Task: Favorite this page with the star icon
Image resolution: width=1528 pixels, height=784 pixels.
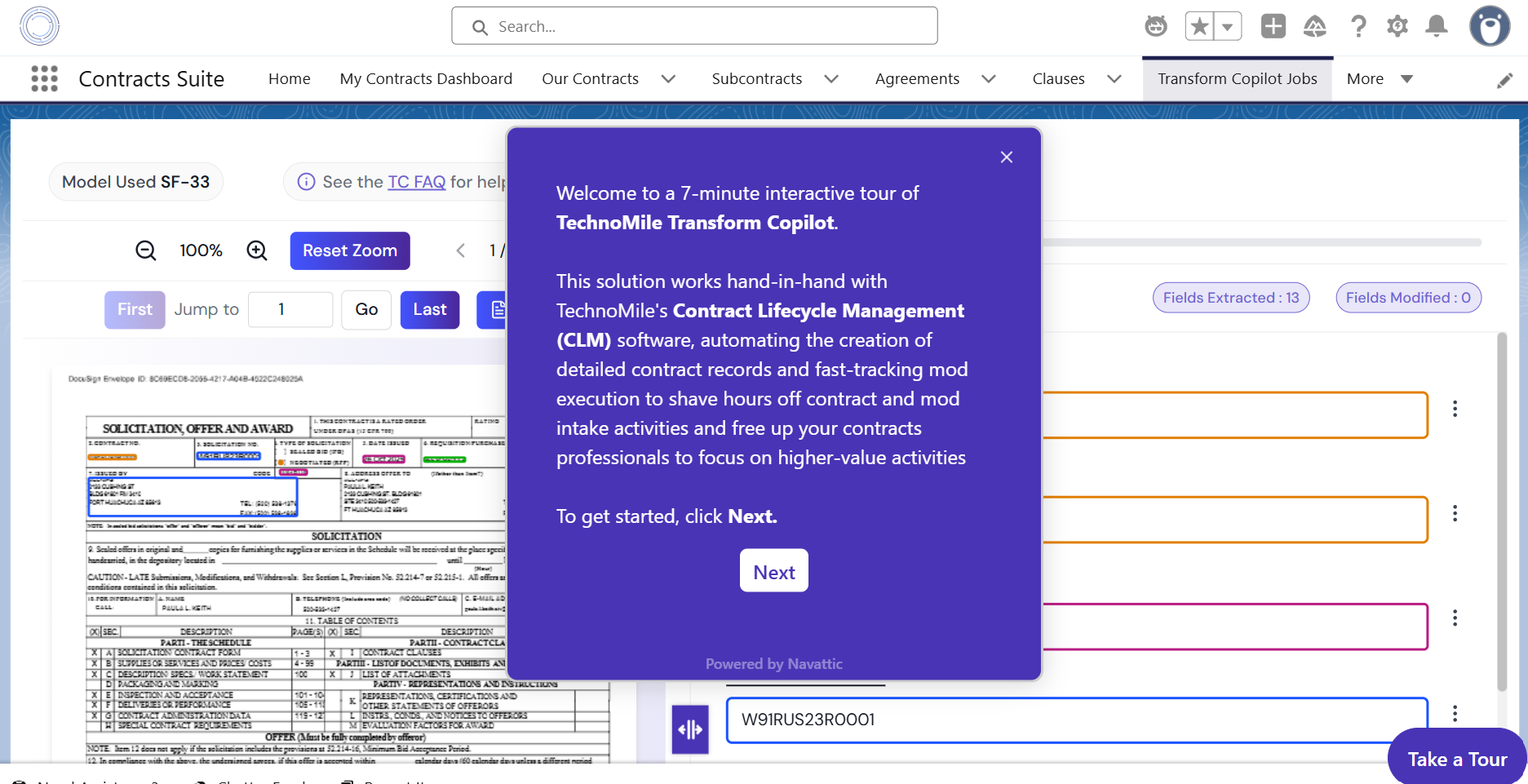Action: pyautogui.click(x=1199, y=26)
